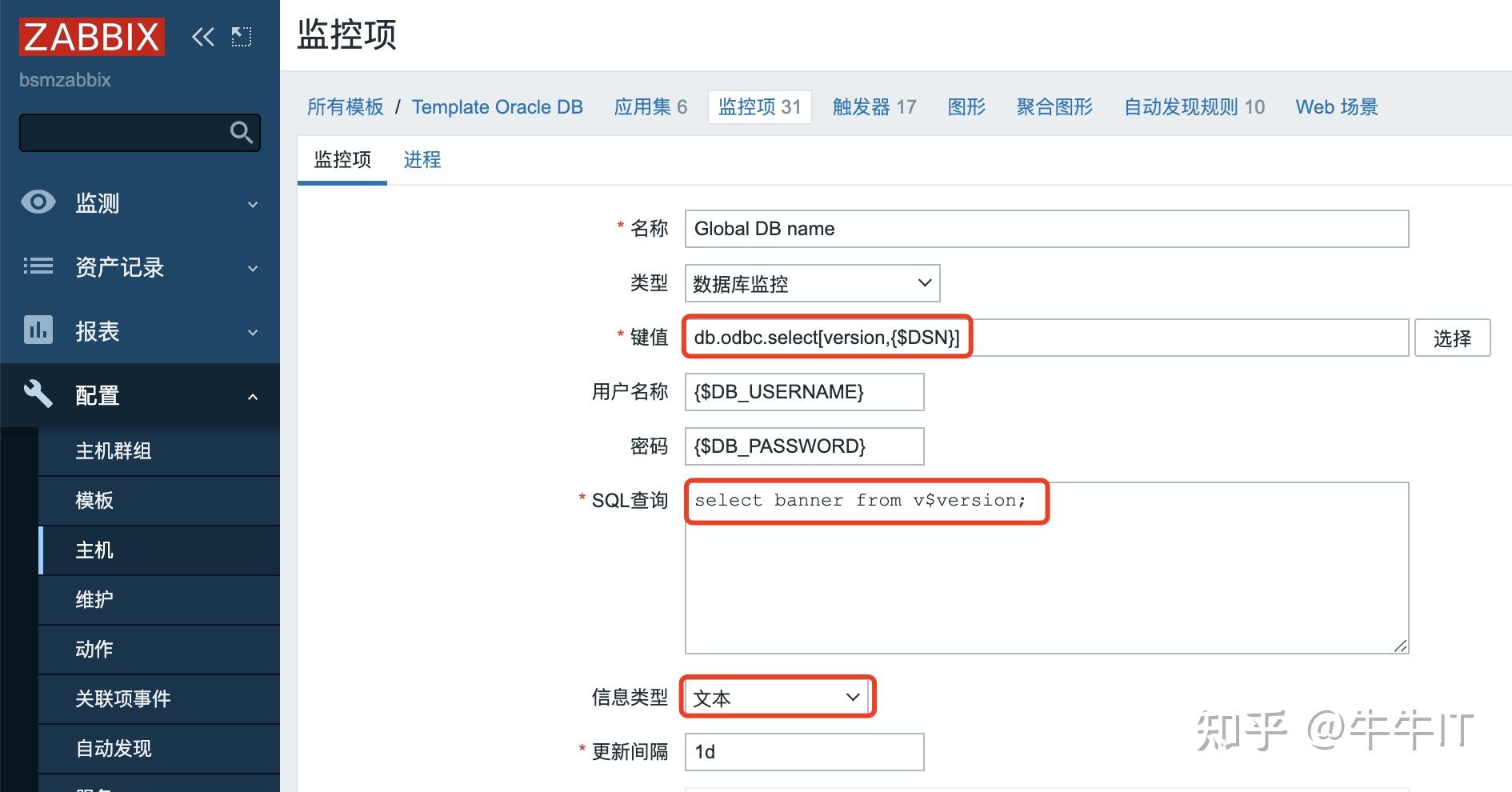Open 聚合图形 link

(x=1054, y=107)
